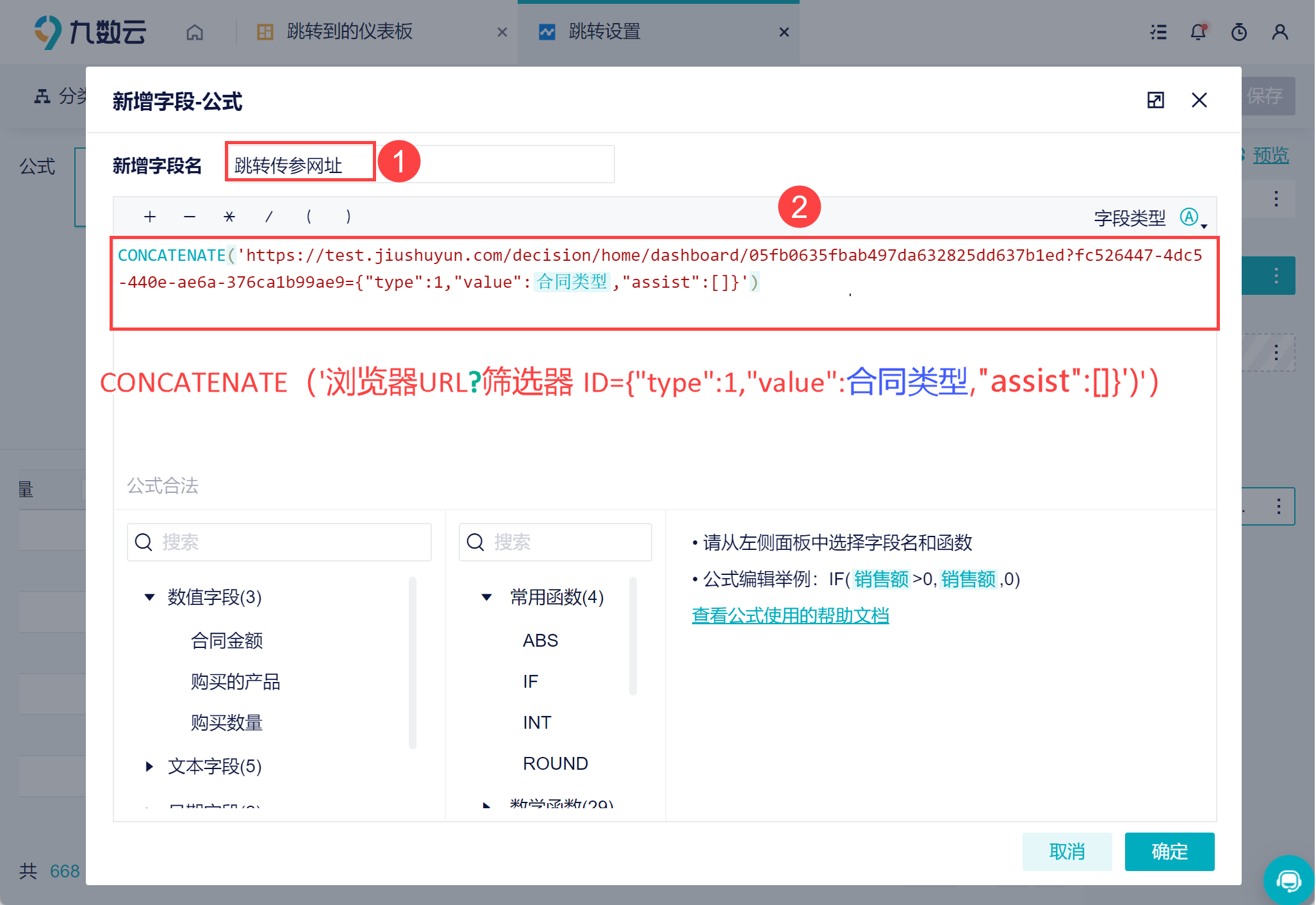This screenshot has height=905, width=1316.
Task: Insert the plus operator into formula
Action: 150,217
